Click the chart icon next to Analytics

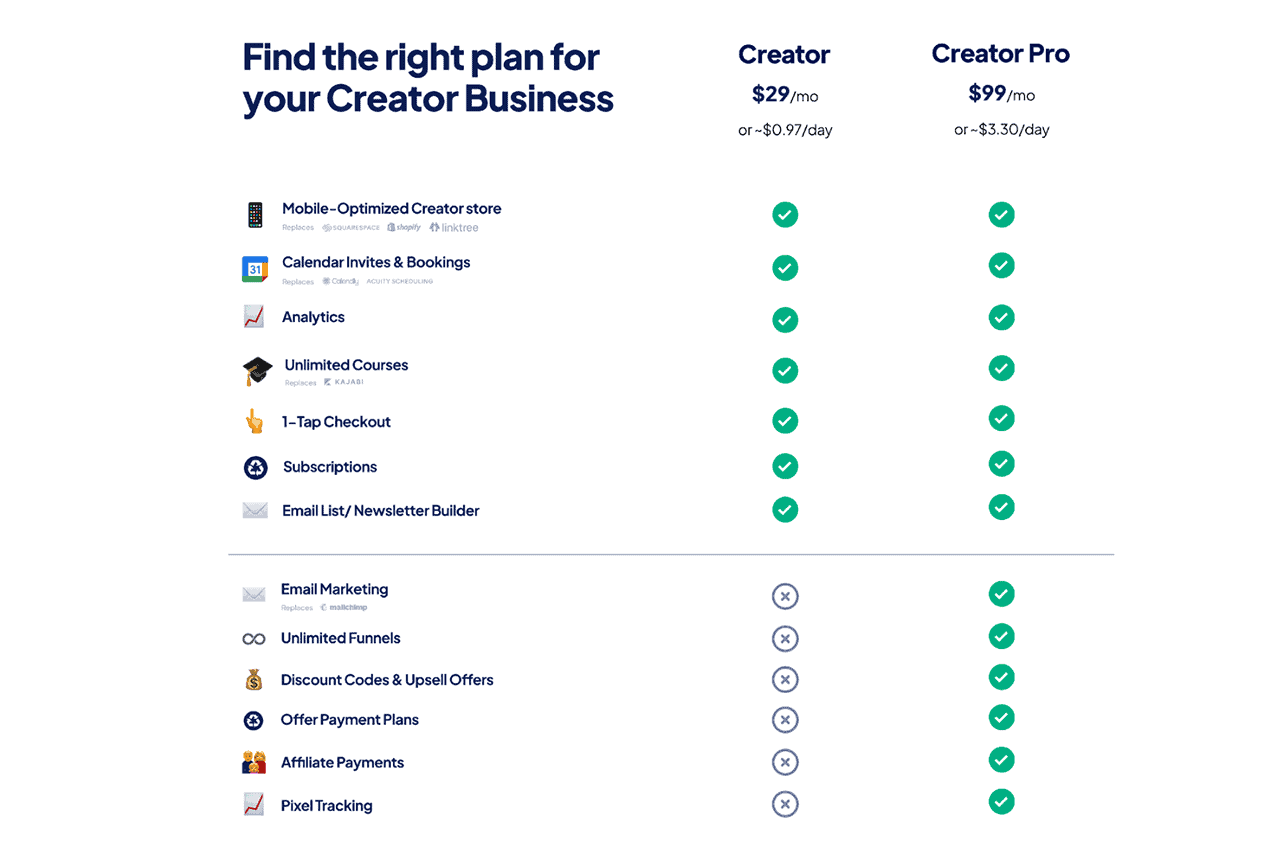(255, 317)
